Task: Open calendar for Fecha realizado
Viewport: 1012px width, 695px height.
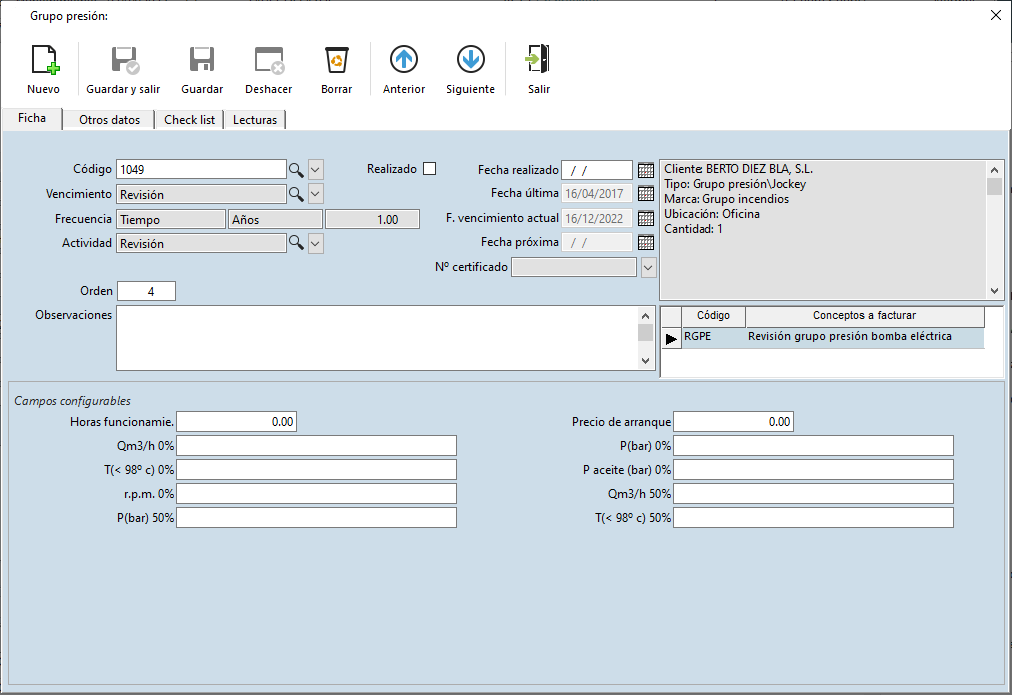Action: (645, 170)
